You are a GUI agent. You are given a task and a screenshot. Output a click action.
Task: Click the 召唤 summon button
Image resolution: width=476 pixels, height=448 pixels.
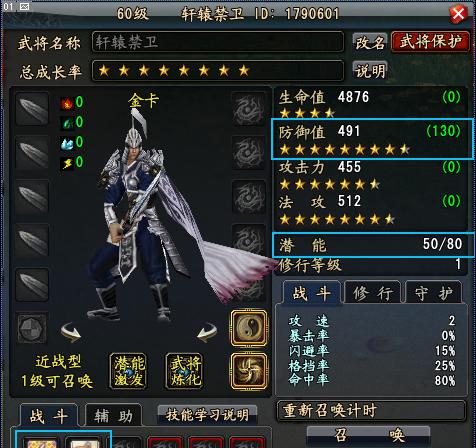[368, 435]
